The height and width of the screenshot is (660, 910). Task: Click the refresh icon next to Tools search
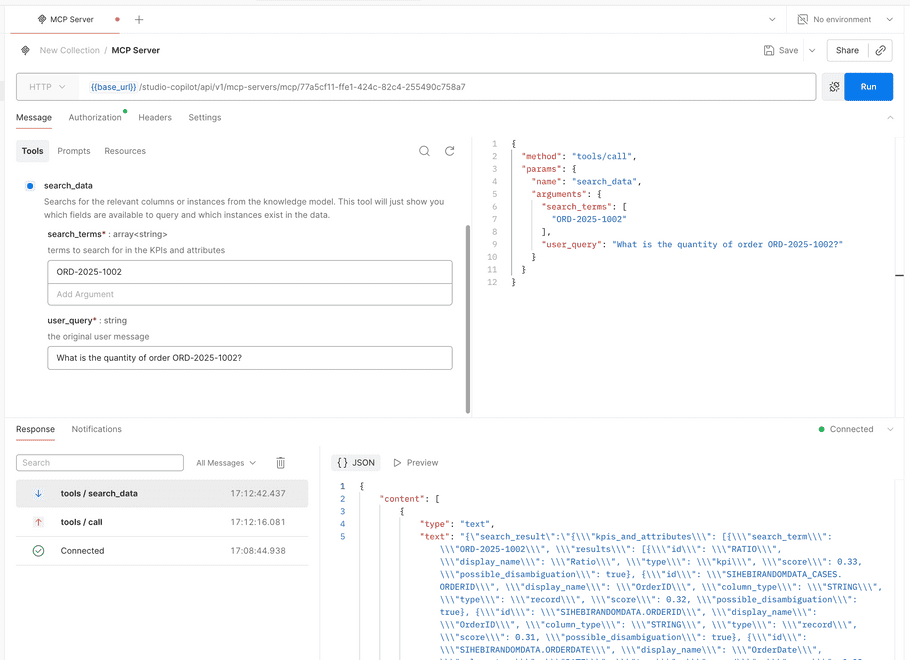click(x=449, y=150)
